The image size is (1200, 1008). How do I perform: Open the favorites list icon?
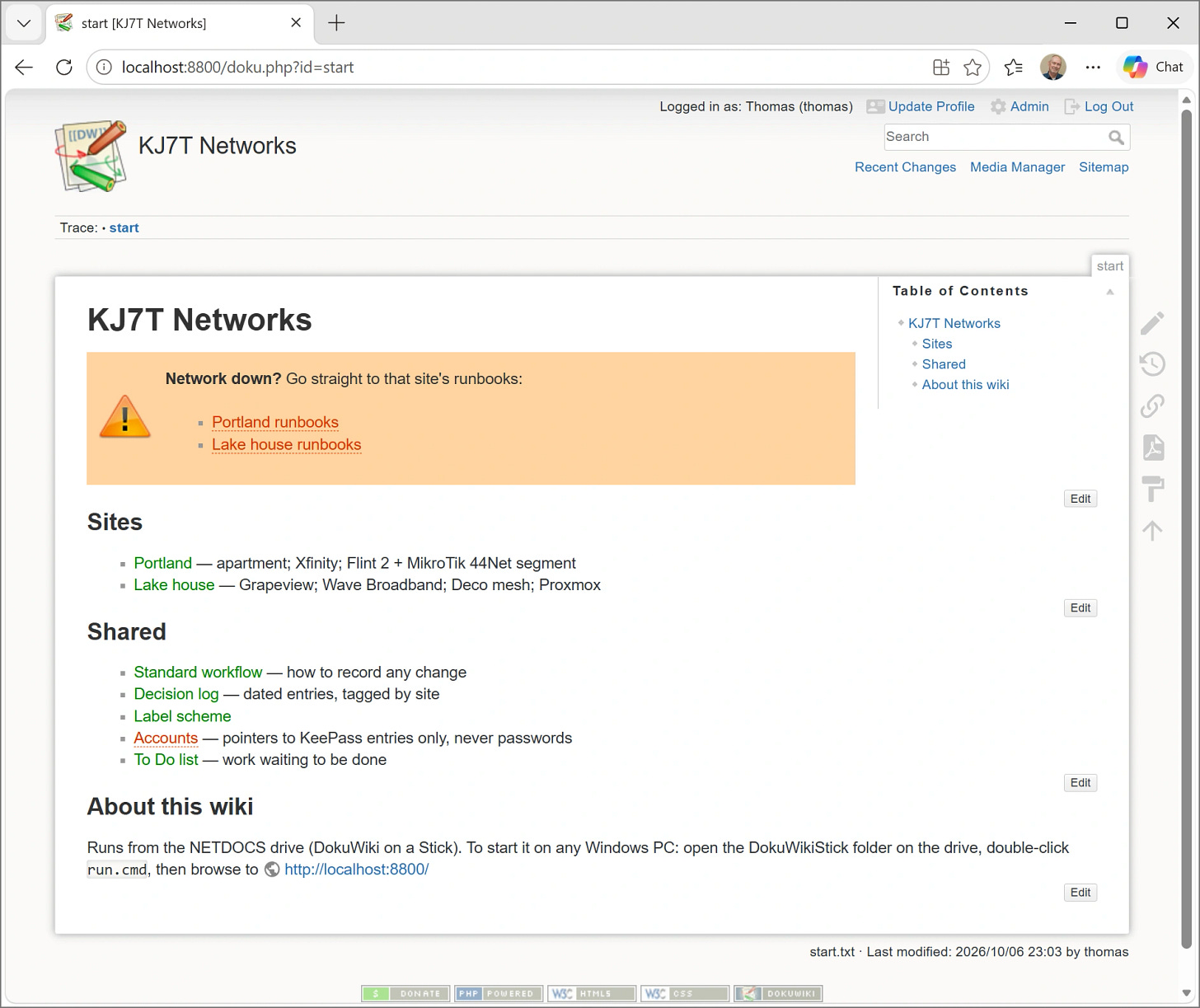click(1014, 68)
